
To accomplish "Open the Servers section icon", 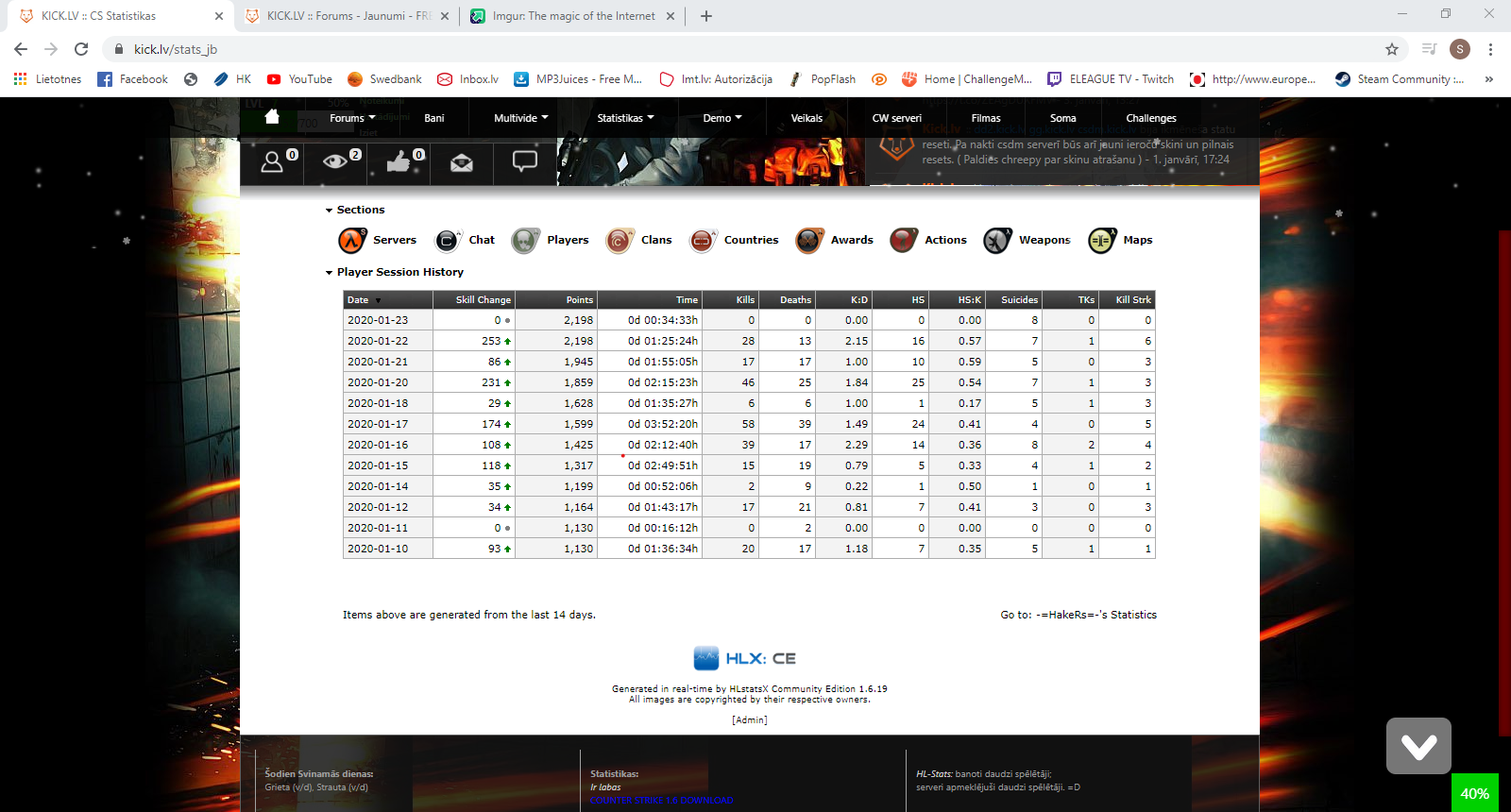I will pos(352,241).
